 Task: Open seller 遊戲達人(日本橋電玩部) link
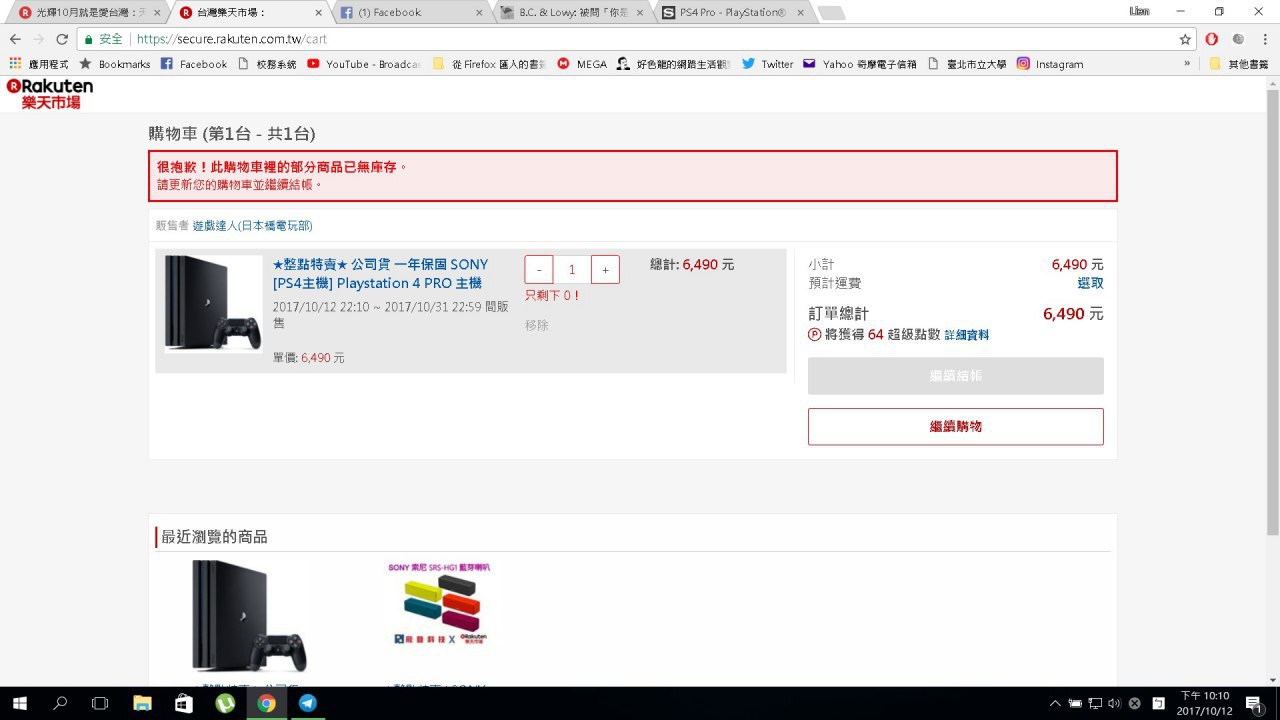[252, 226]
